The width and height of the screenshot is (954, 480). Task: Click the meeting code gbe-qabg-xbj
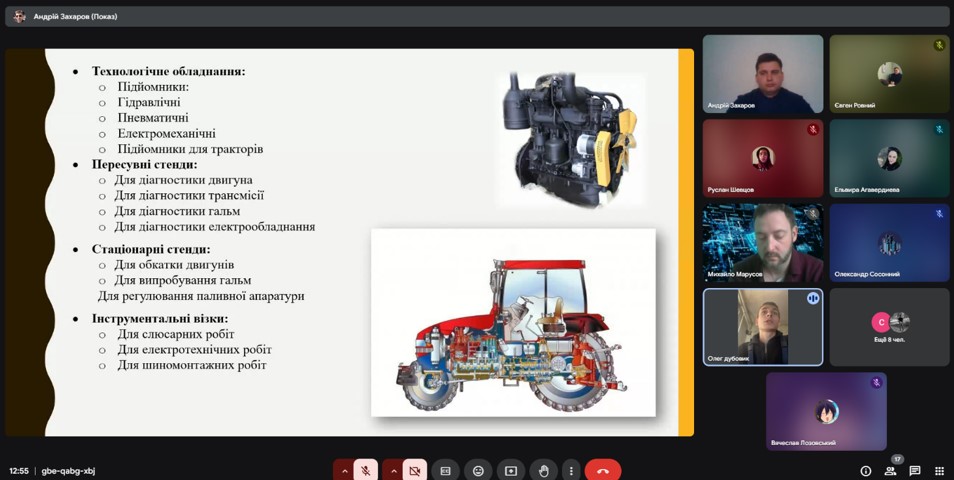coord(68,471)
